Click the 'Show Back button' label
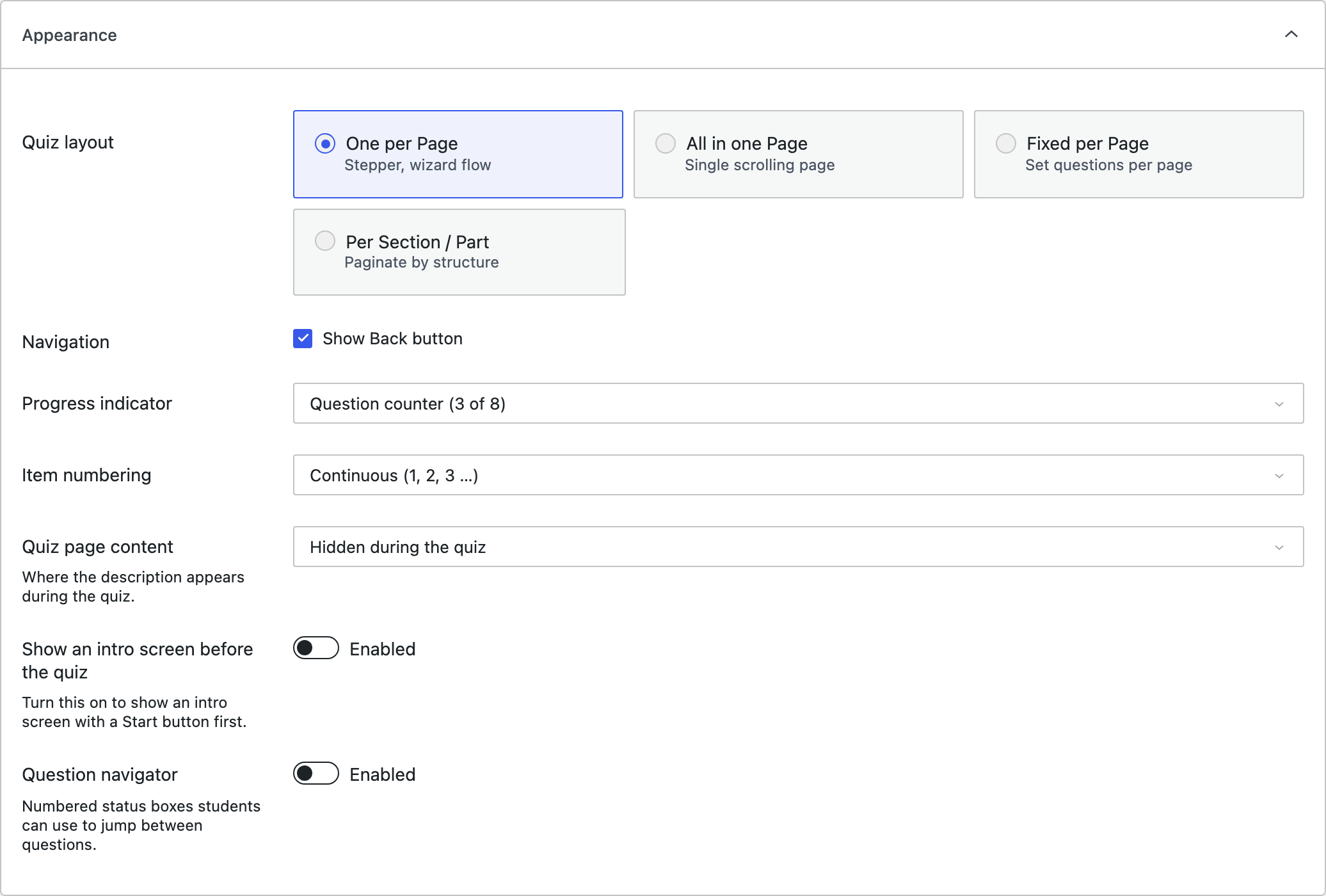 pyautogui.click(x=392, y=339)
